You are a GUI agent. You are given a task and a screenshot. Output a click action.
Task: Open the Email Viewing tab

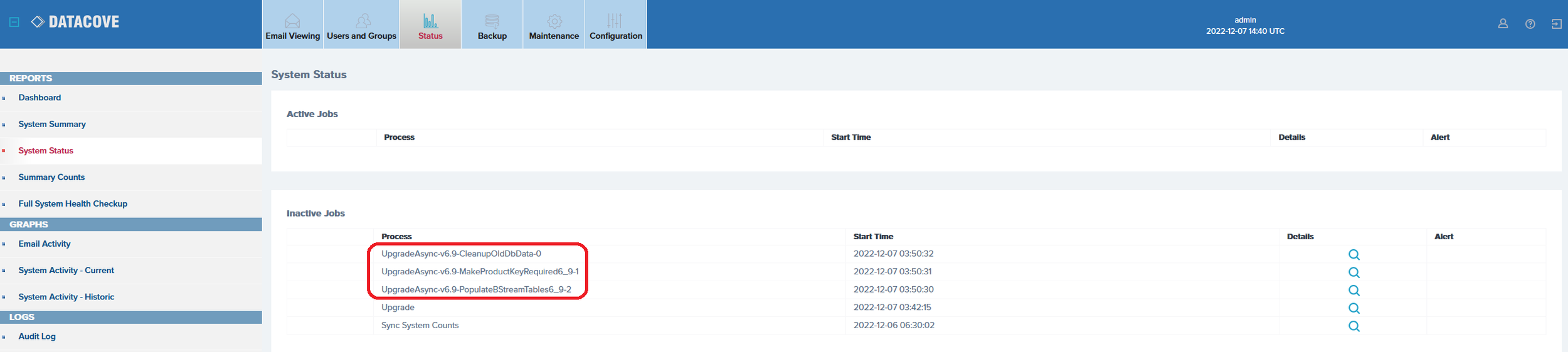(x=292, y=25)
